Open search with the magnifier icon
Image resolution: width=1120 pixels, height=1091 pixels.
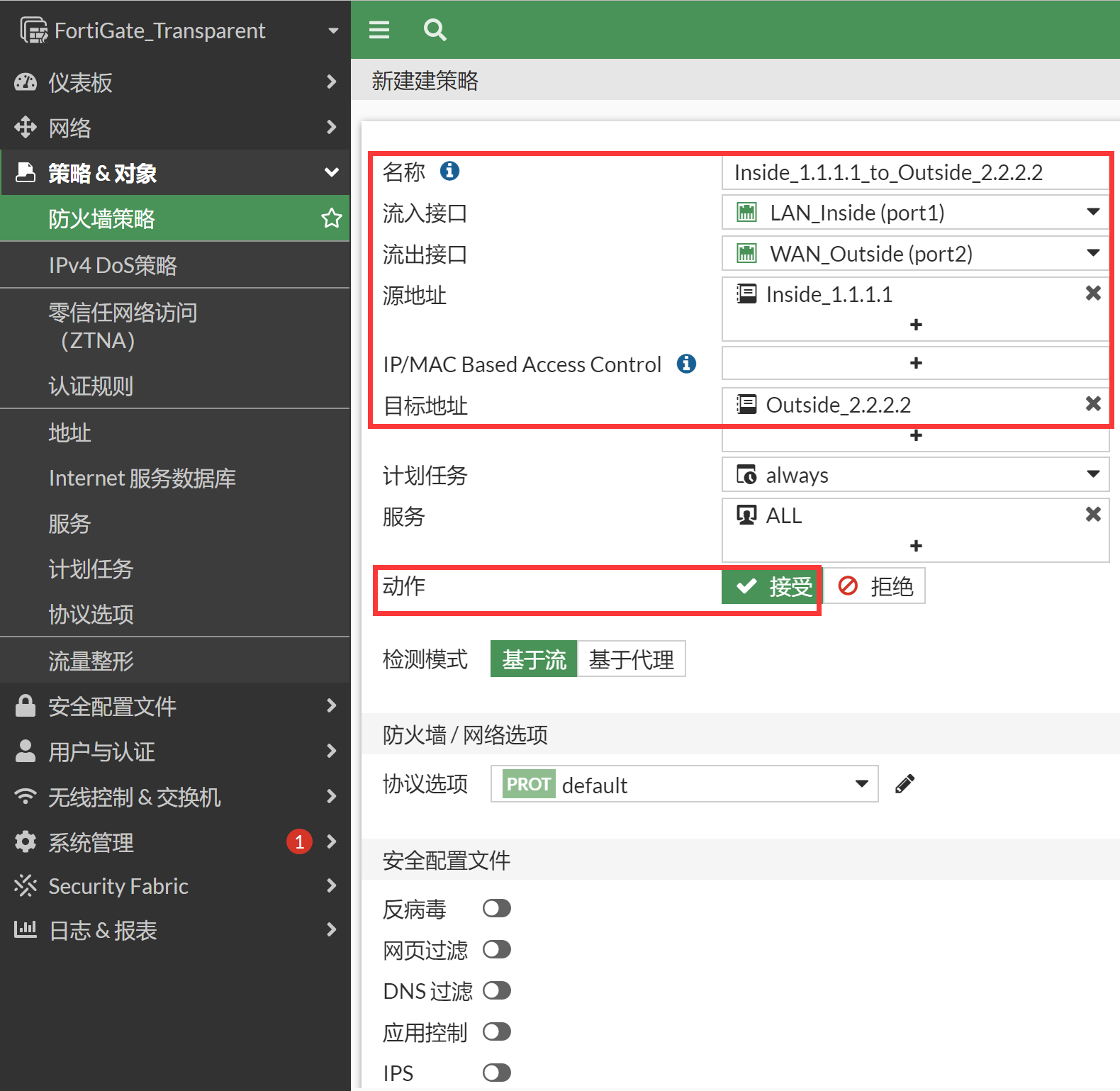tap(435, 30)
